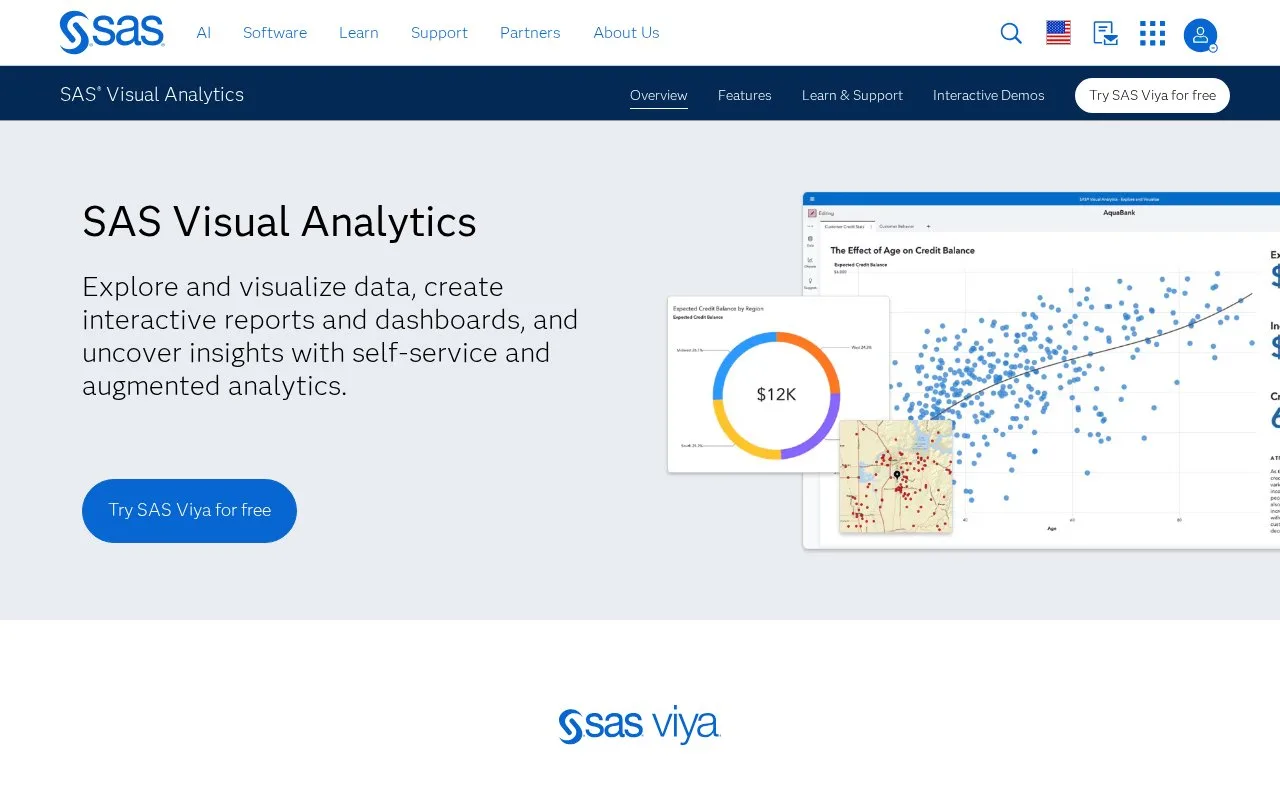This screenshot has height=800, width=1280.
Task: Click the SAS Viya logo
Action: [640, 726]
